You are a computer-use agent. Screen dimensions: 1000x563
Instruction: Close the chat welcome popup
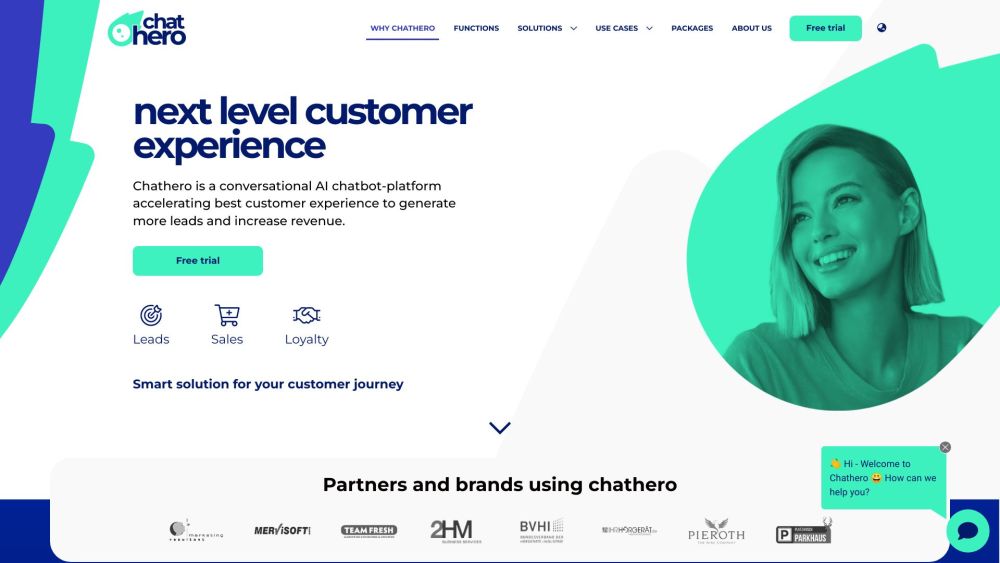pos(945,447)
